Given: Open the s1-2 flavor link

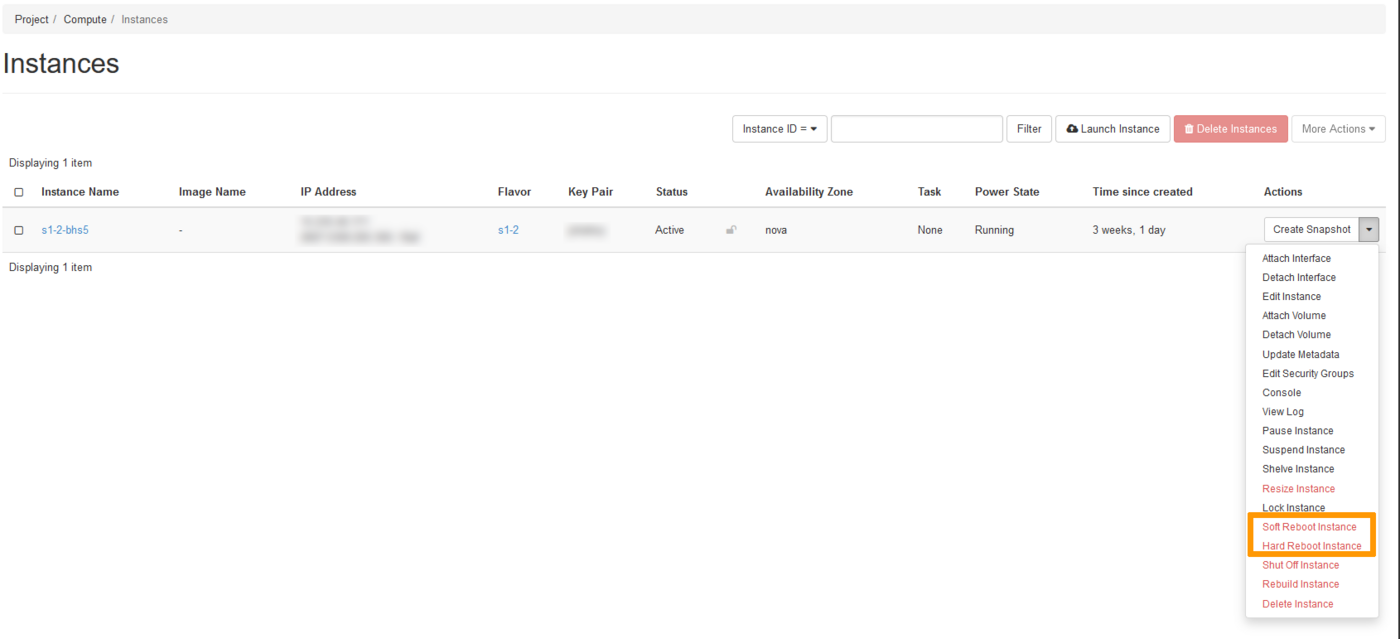Looking at the screenshot, I should click(508, 230).
